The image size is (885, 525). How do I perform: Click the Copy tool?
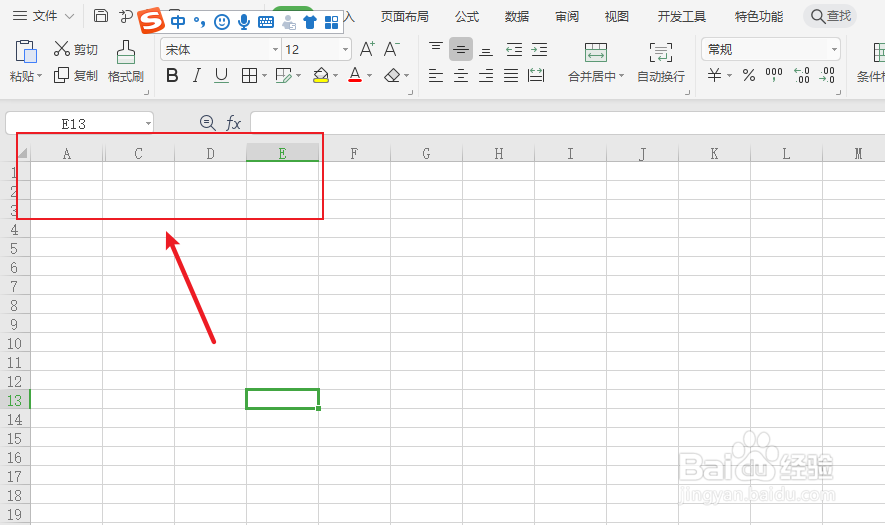pyautogui.click(x=76, y=75)
